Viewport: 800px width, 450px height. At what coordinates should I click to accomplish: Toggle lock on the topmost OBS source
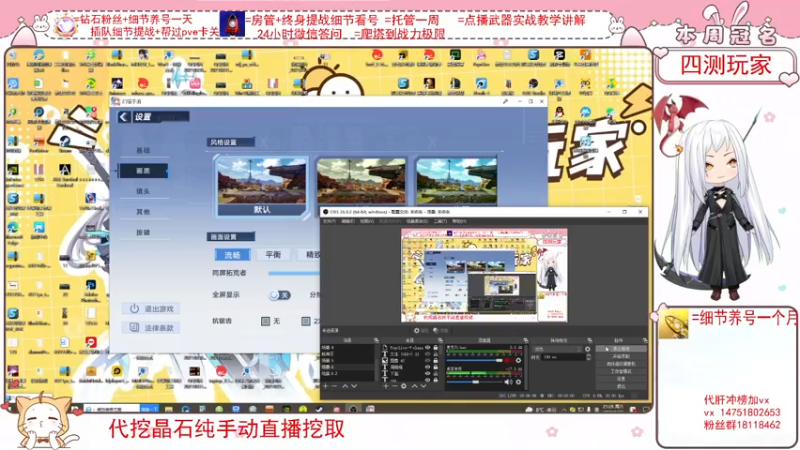click(435, 347)
